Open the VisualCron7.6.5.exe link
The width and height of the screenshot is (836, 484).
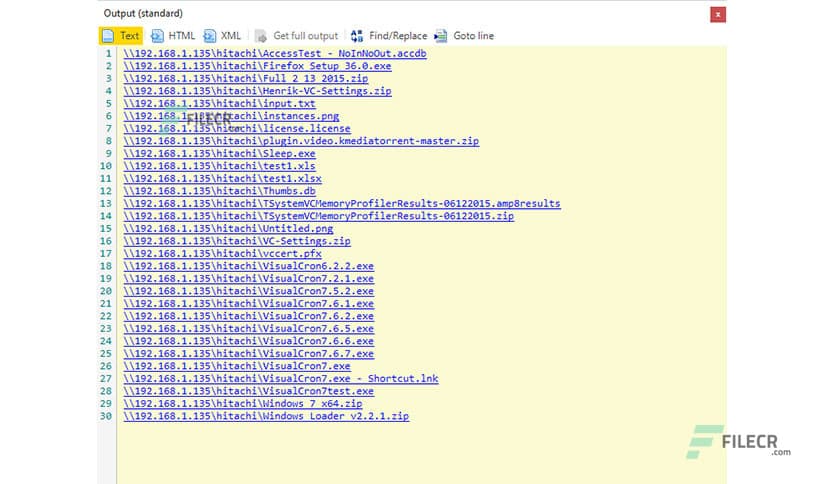click(249, 328)
